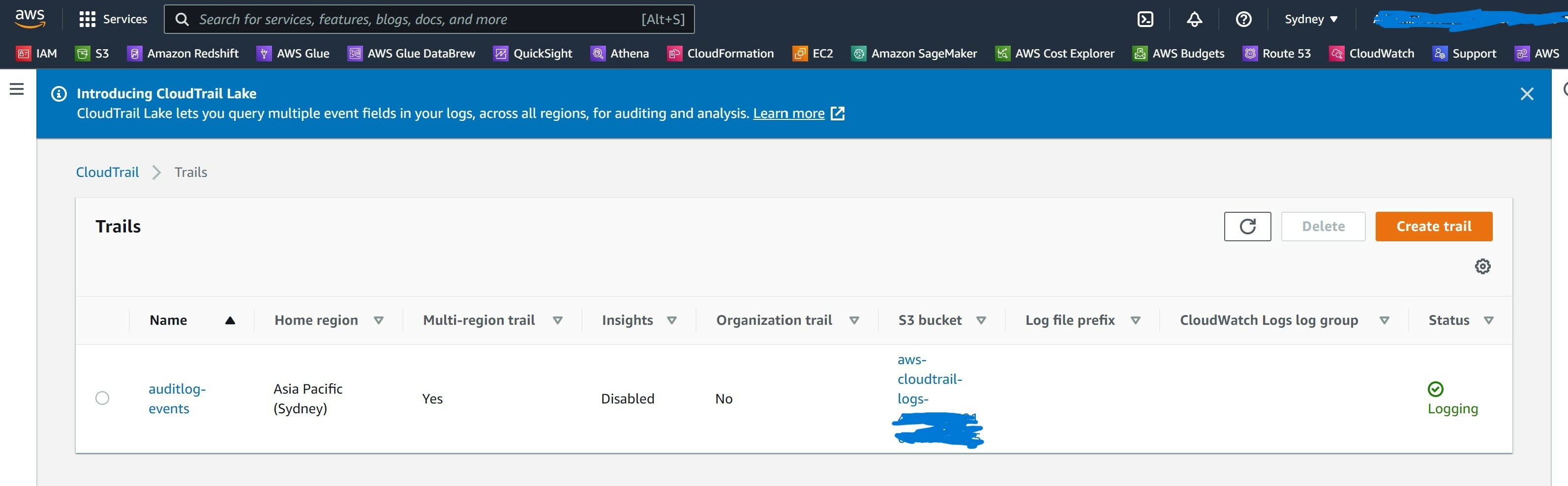Click the IAM bookmark icon
This screenshot has width=1568, height=486.
click(x=23, y=54)
